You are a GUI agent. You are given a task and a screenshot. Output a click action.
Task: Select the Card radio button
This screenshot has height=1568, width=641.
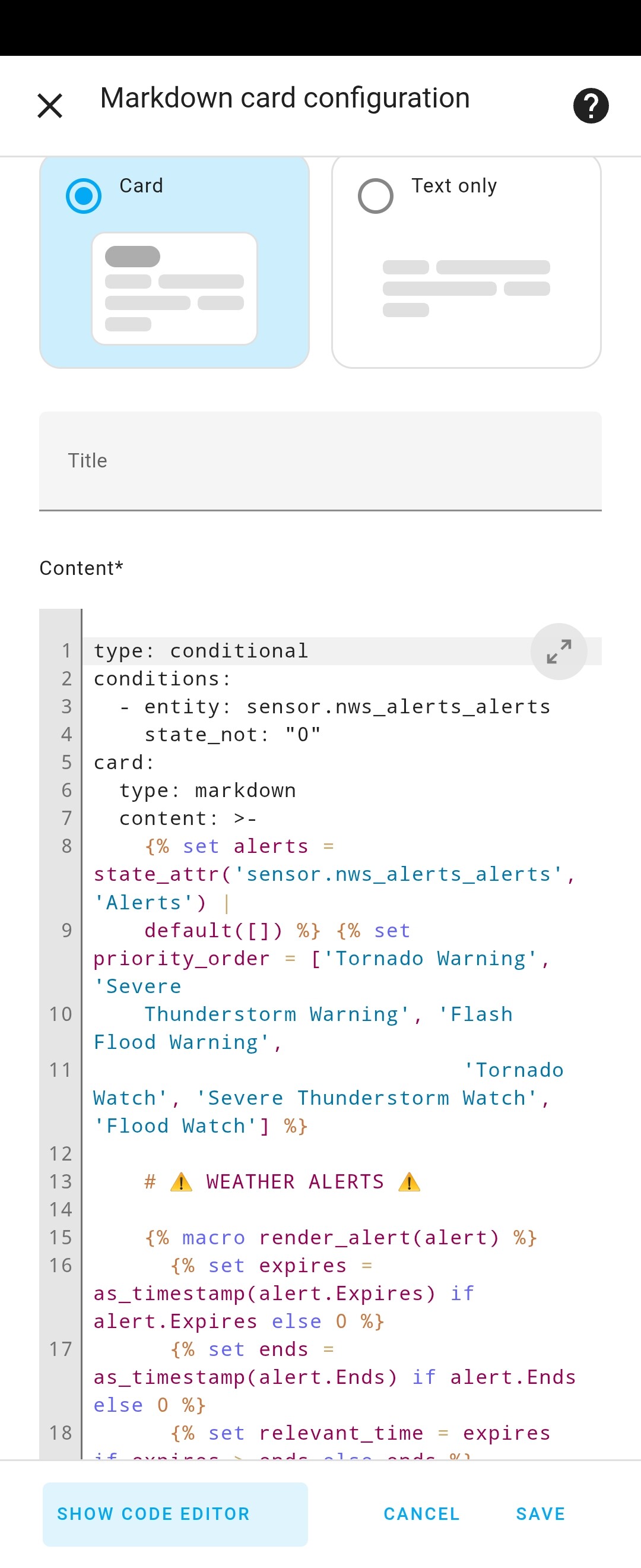pos(83,195)
